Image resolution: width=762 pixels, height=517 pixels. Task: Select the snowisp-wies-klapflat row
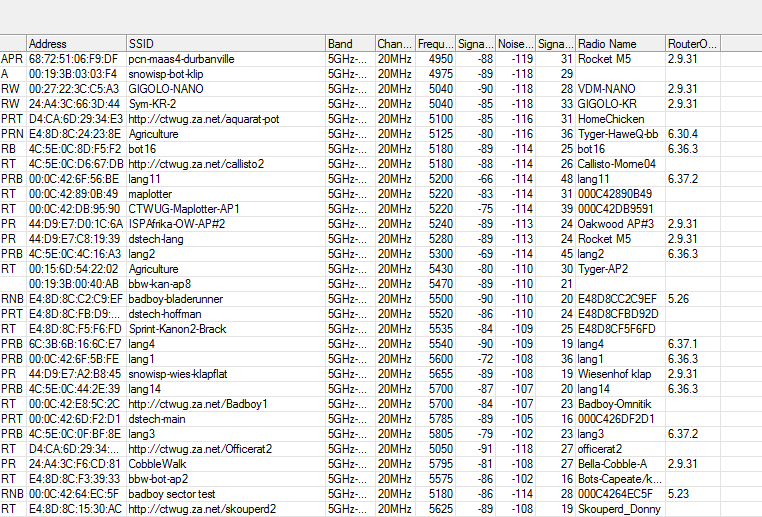tap(182, 373)
